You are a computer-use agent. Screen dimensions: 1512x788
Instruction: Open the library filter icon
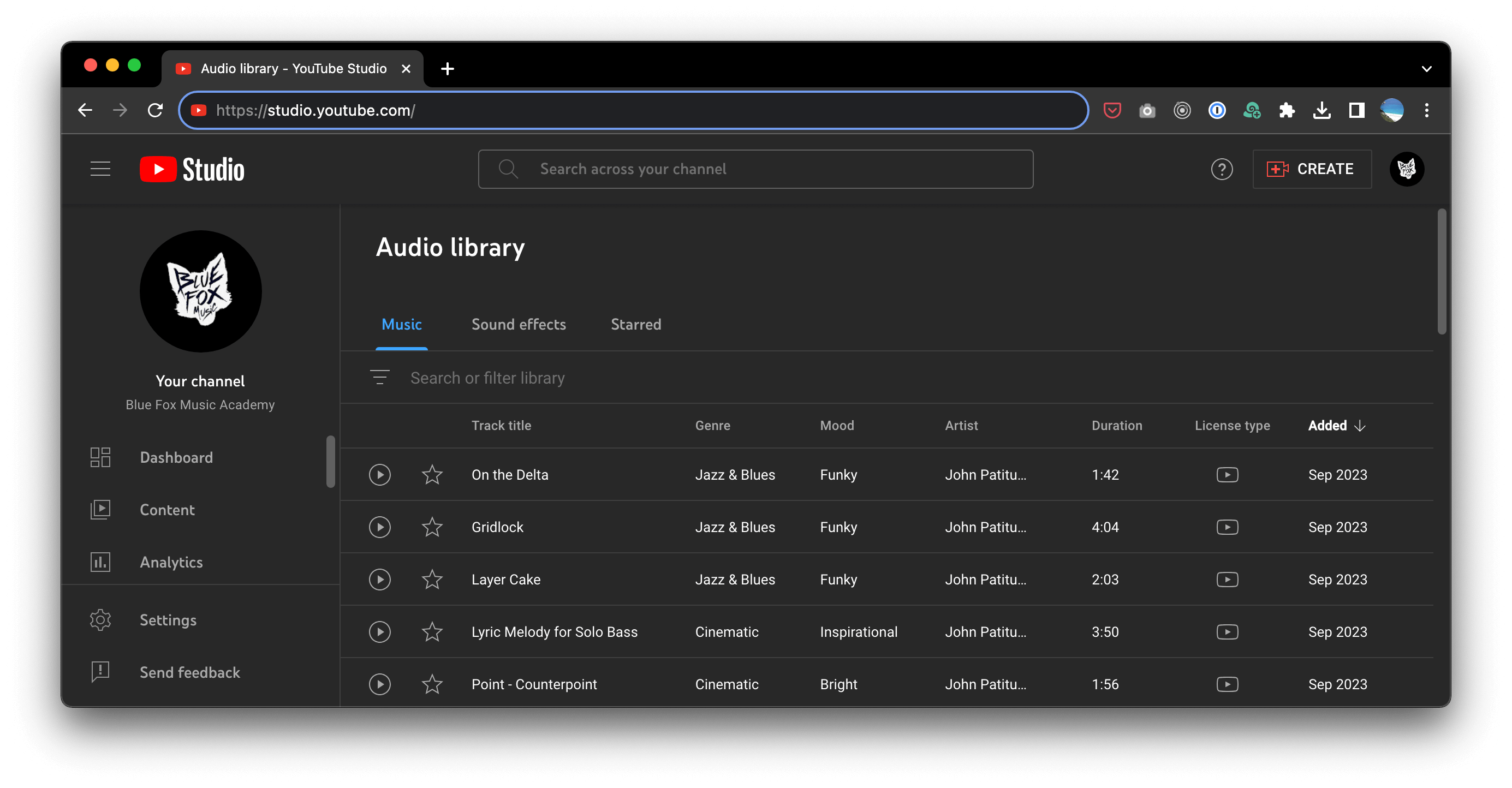click(x=380, y=377)
